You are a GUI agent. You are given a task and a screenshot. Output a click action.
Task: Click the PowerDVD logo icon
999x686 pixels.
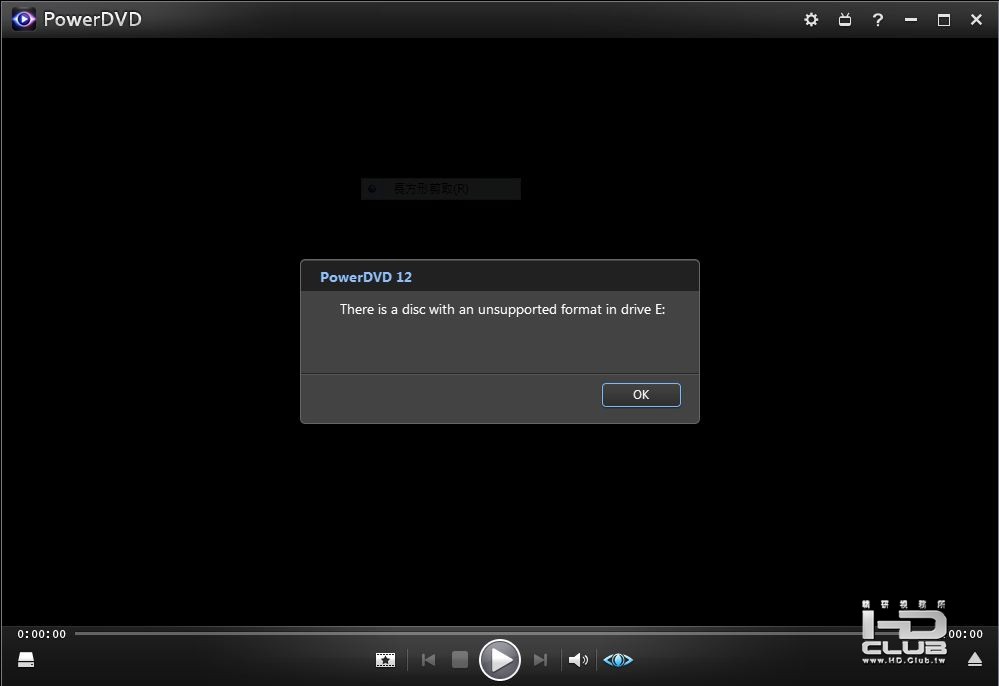(24, 19)
